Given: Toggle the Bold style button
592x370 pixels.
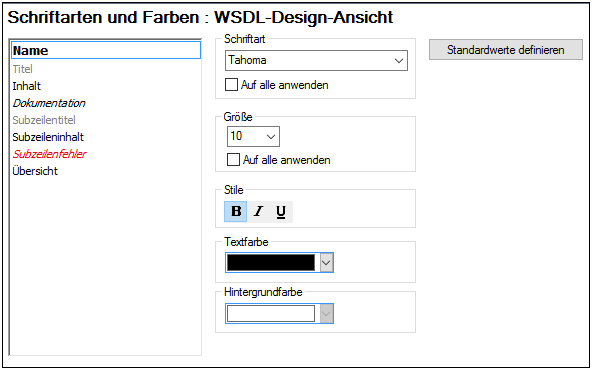Looking at the screenshot, I should point(236,211).
